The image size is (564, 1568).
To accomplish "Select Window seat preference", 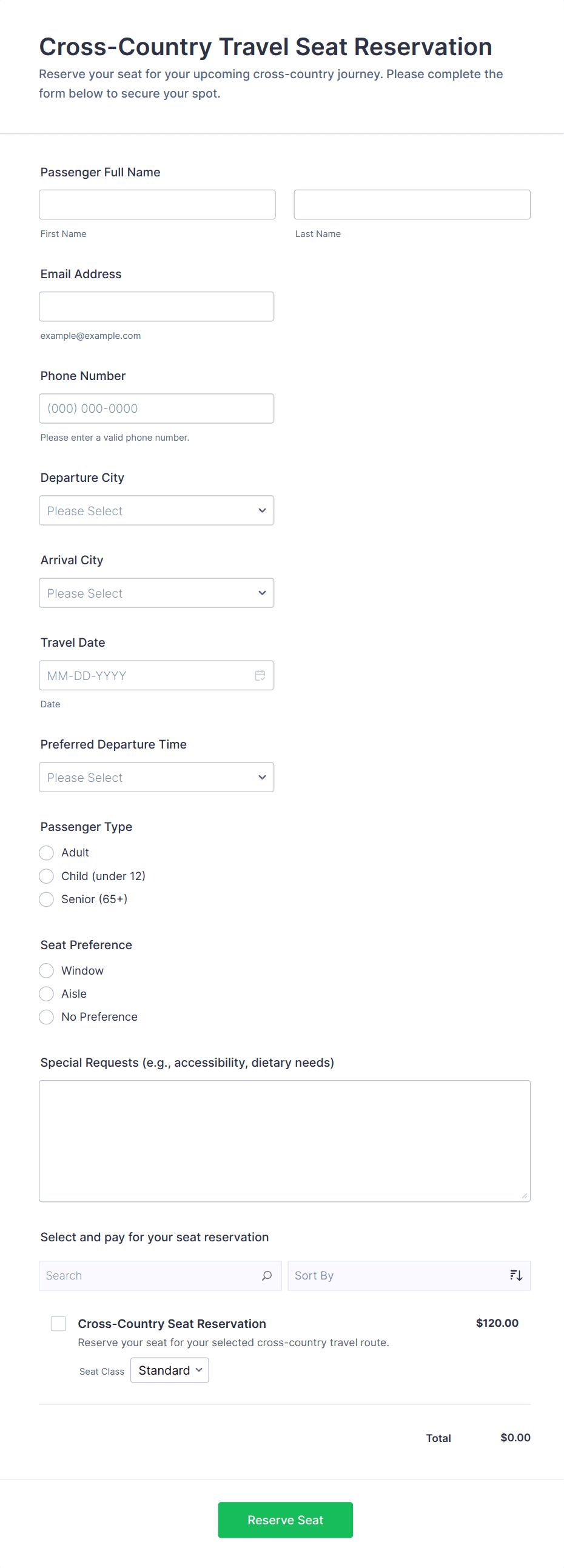I will point(46,970).
